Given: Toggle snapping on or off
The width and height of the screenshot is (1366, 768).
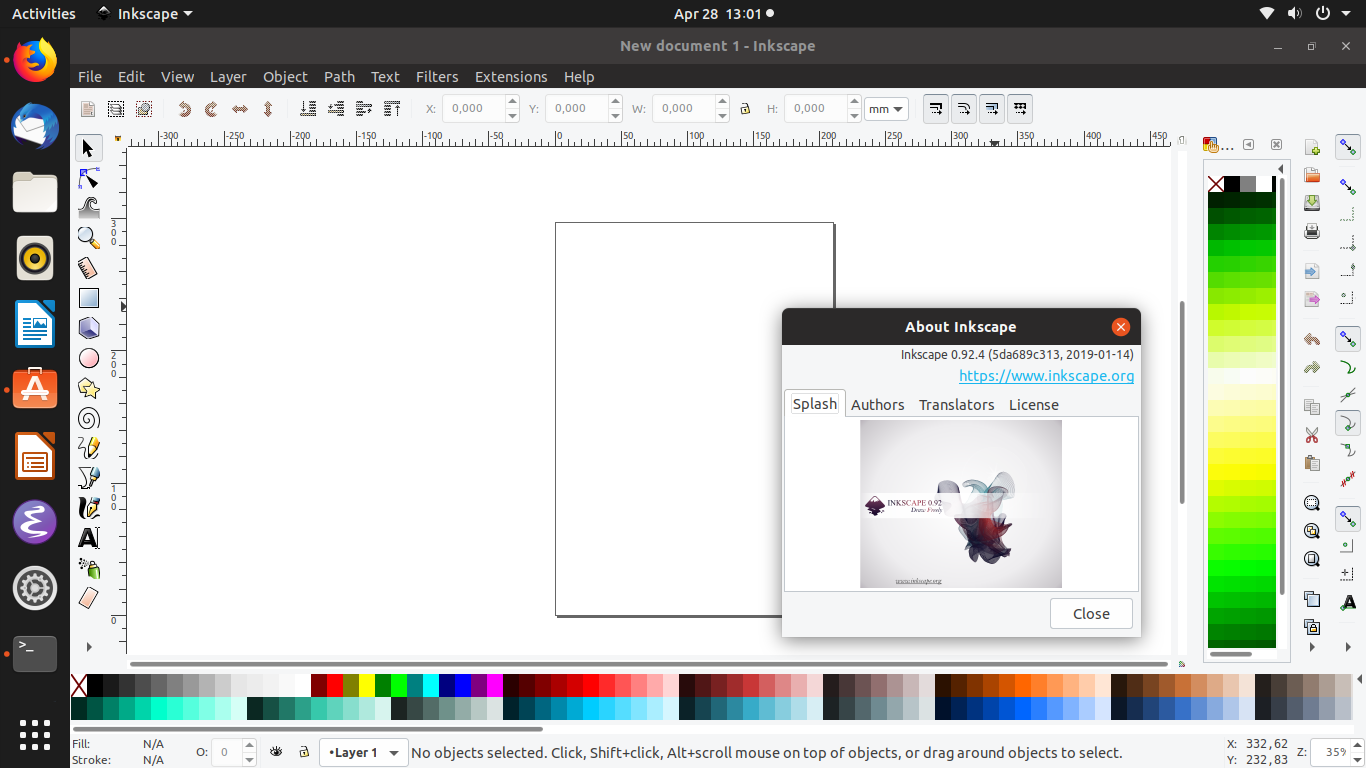Looking at the screenshot, I should point(1347,147).
